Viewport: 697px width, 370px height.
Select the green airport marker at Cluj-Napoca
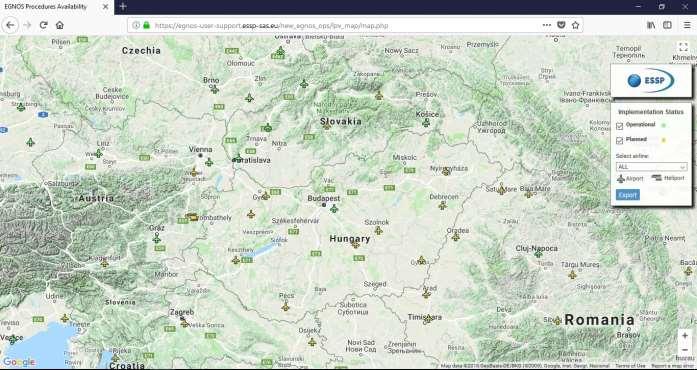tap(538, 254)
